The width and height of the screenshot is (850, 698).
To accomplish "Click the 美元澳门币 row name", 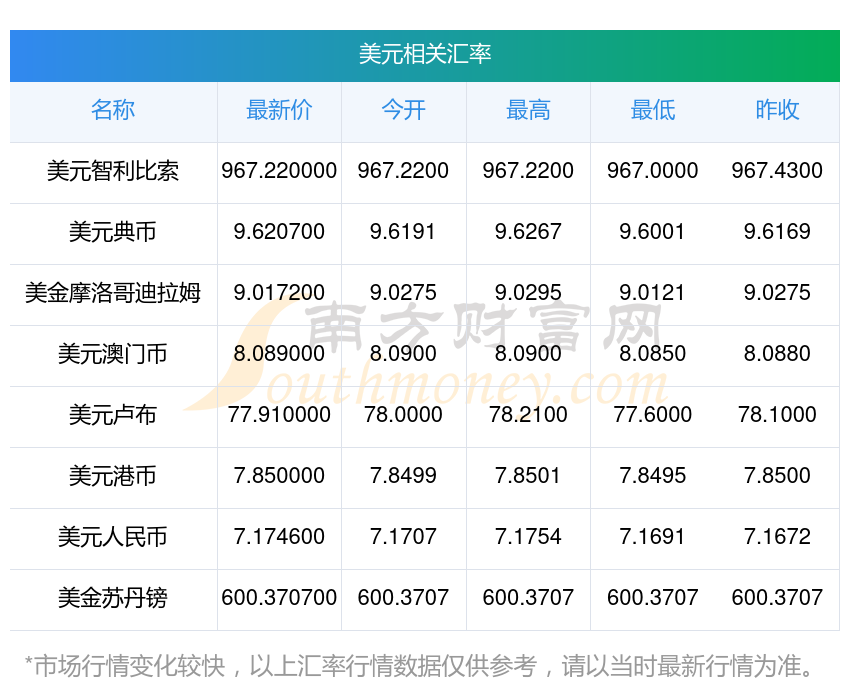I will pos(113,354).
